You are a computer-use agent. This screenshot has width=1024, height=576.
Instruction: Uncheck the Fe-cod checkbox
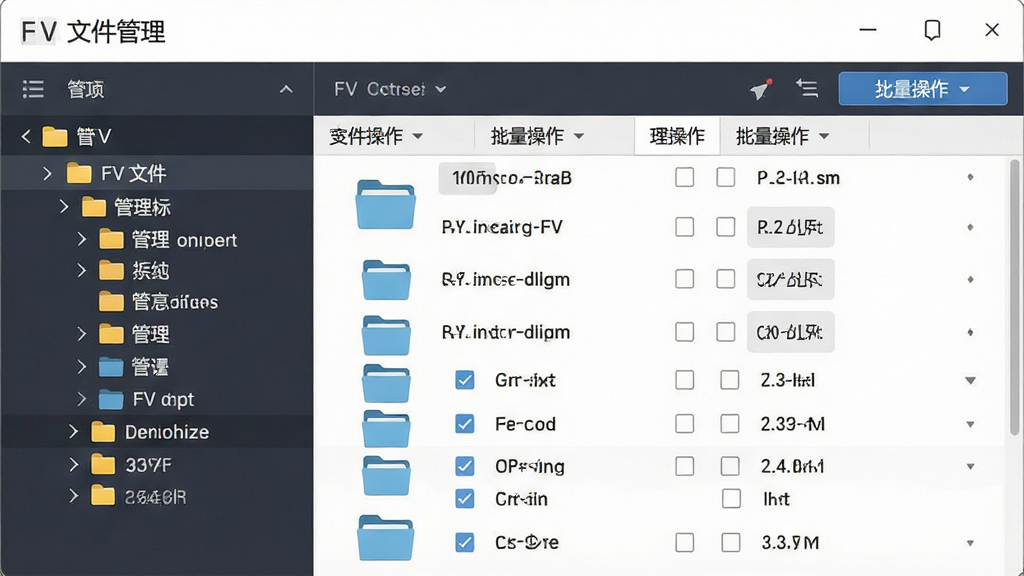point(464,424)
